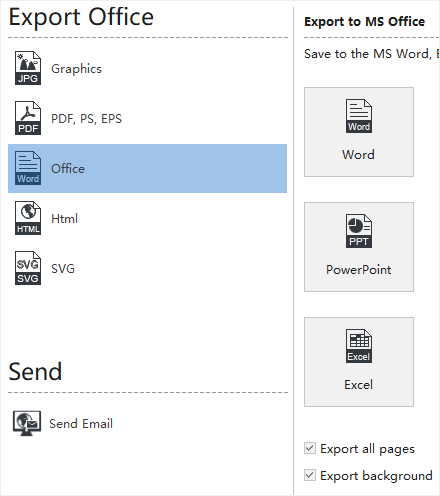
Task: Select the highlighted Office menu entry
Action: click(147, 168)
